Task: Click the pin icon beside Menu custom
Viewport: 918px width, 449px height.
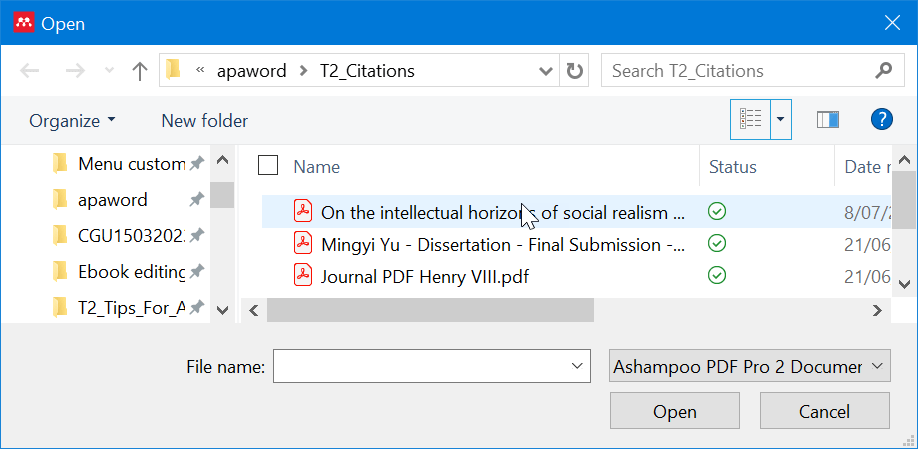Action: pos(197,164)
